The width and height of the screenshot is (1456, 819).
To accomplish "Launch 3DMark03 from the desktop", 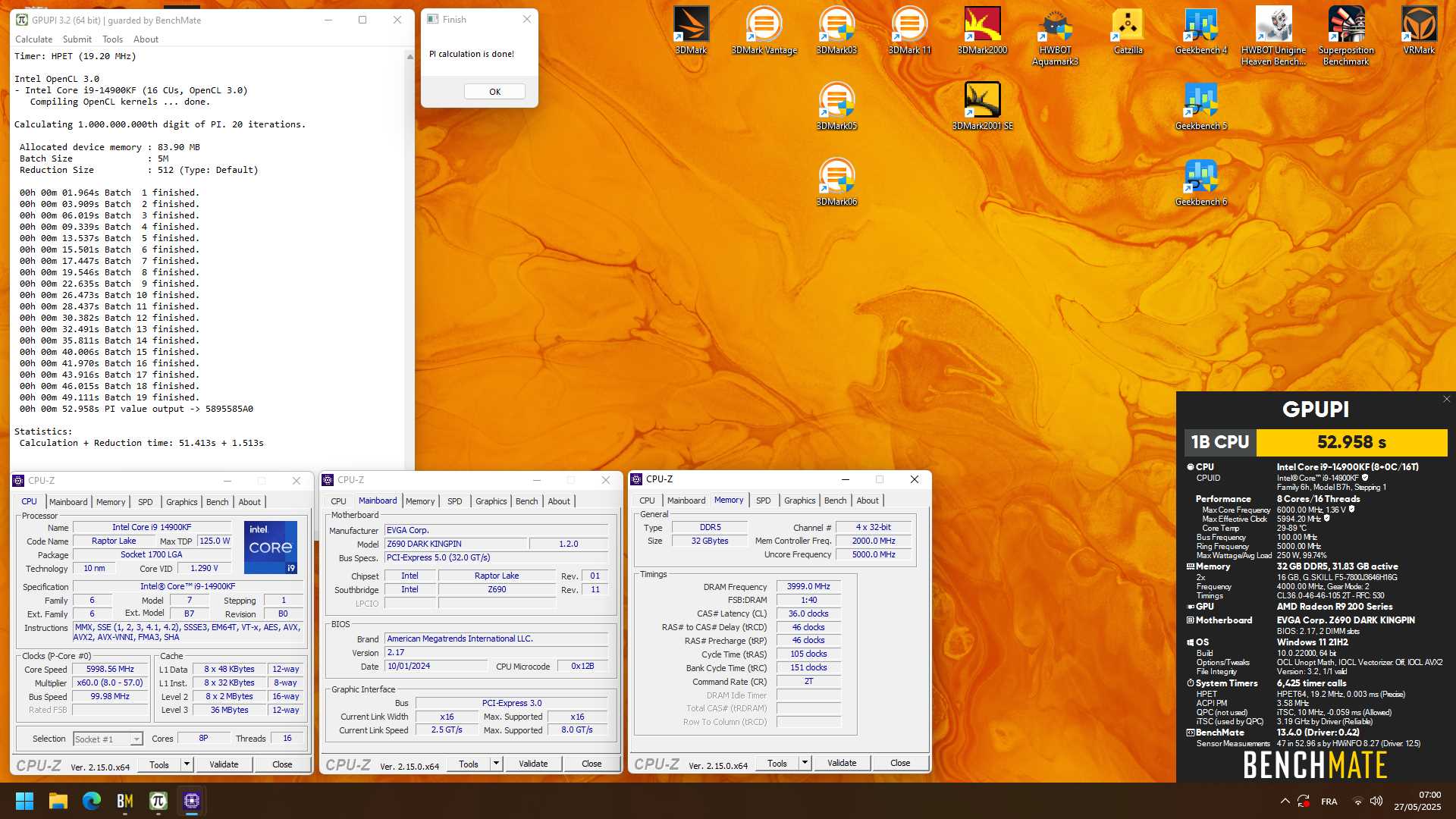I will (836, 30).
